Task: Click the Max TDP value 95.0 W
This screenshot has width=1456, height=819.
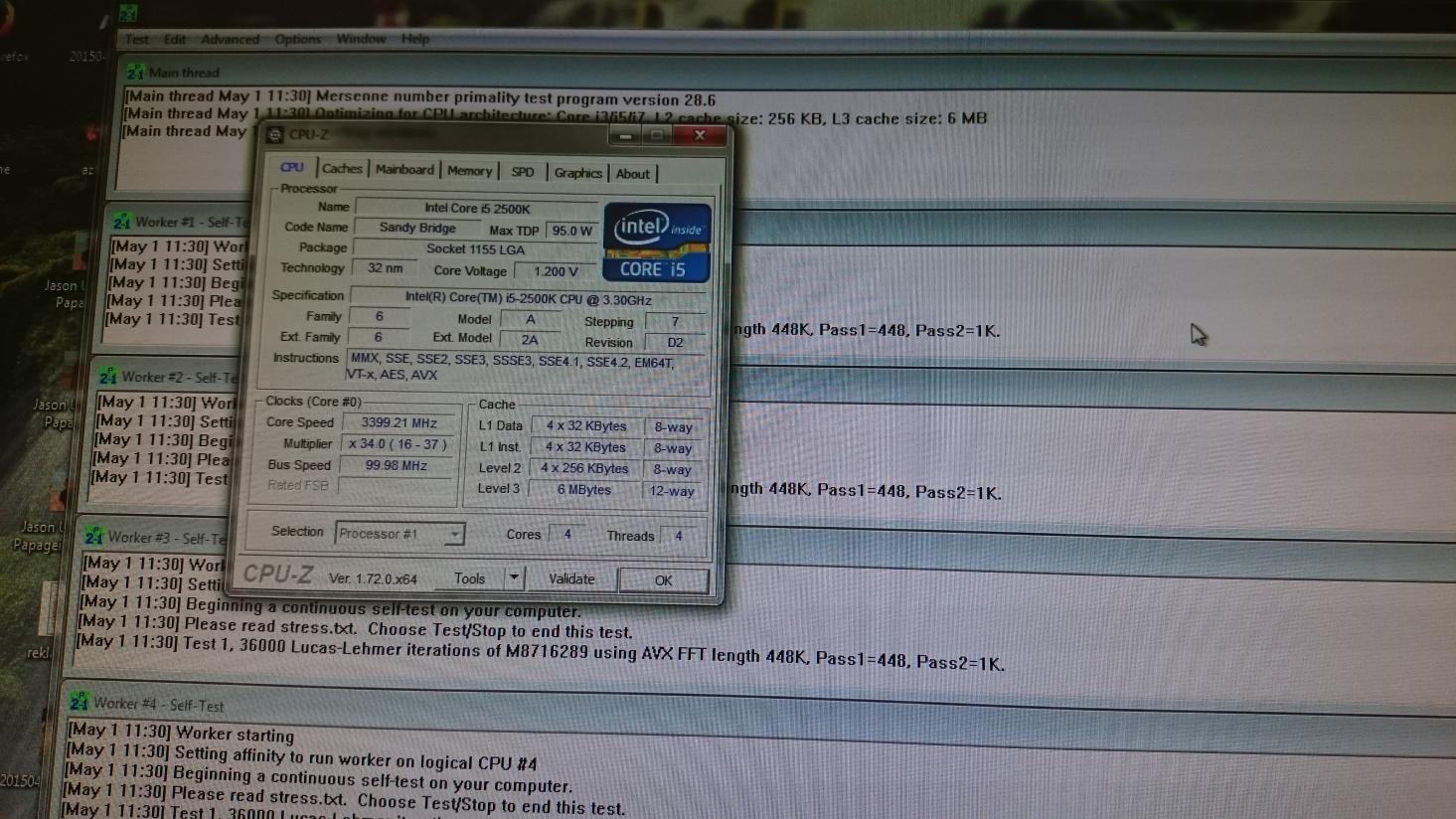Action: tap(571, 231)
